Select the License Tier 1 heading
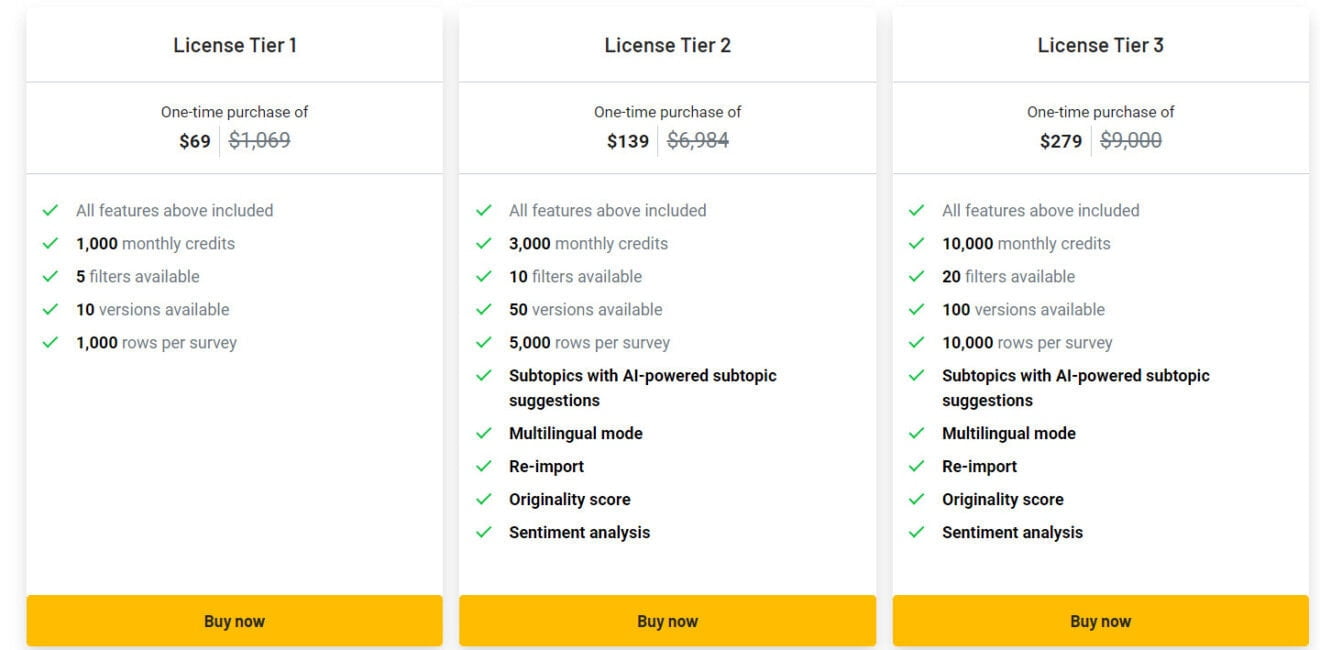The height and width of the screenshot is (650, 1320). point(234,45)
